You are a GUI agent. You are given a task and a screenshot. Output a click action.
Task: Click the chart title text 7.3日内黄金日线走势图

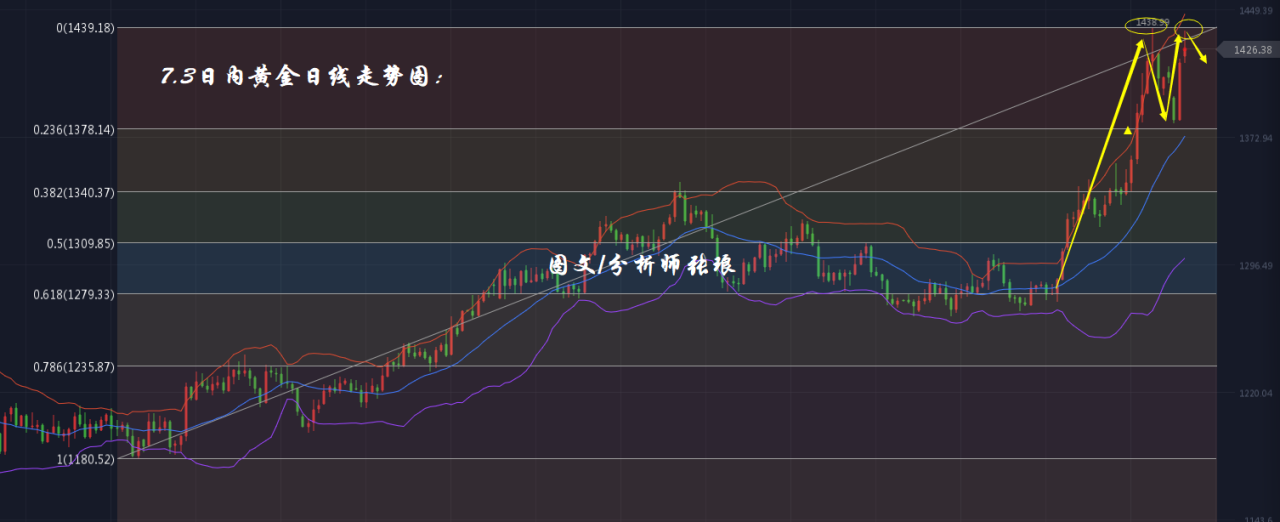point(302,77)
